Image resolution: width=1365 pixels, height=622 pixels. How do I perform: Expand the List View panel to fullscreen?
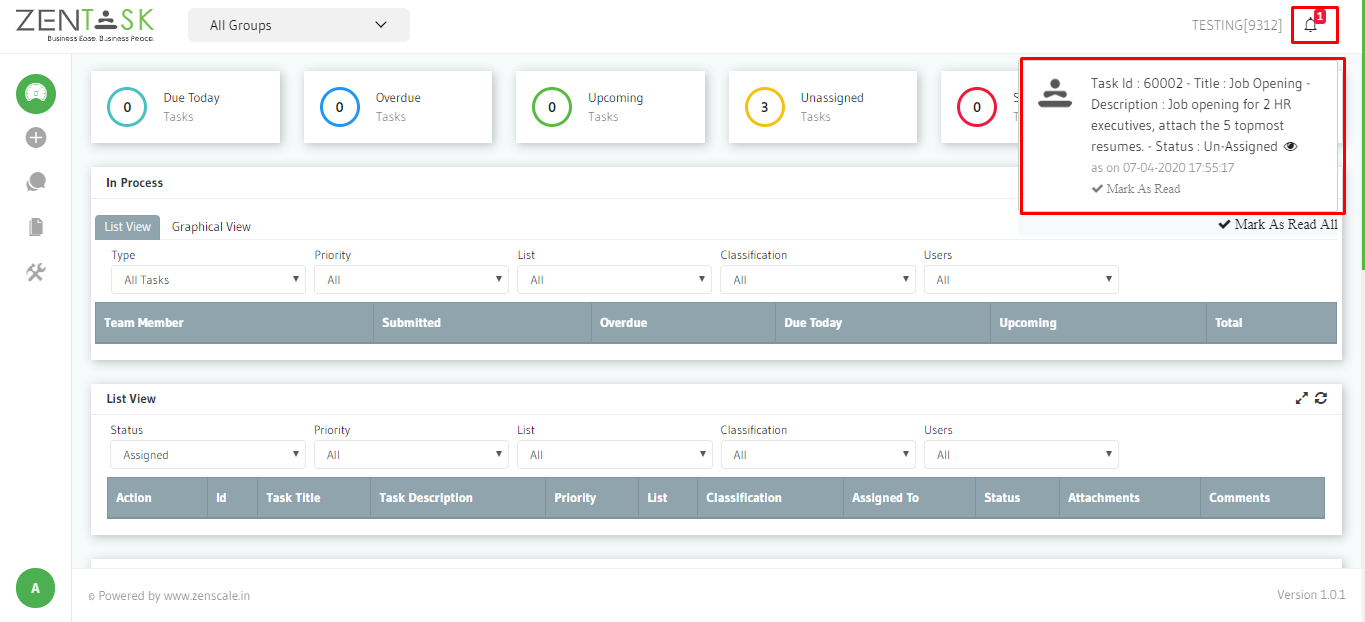pyautogui.click(x=1301, y=398)
